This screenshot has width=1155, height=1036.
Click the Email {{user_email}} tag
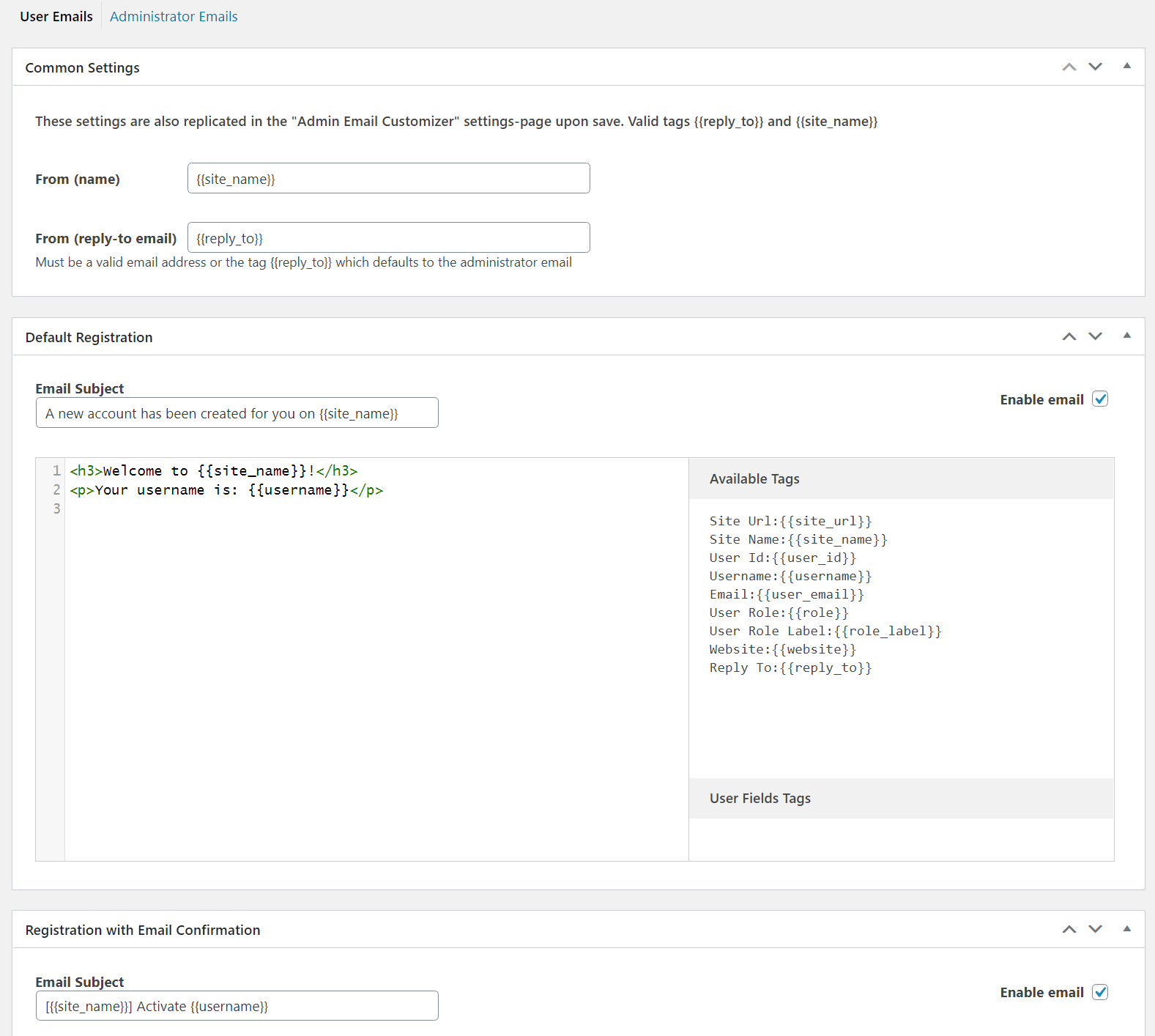tap(787, 594)
